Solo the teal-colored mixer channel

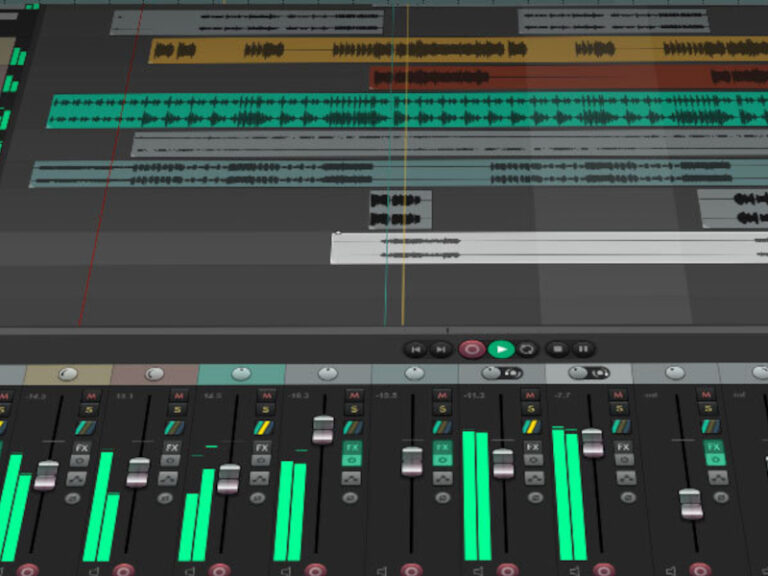[x=265, y=410]
